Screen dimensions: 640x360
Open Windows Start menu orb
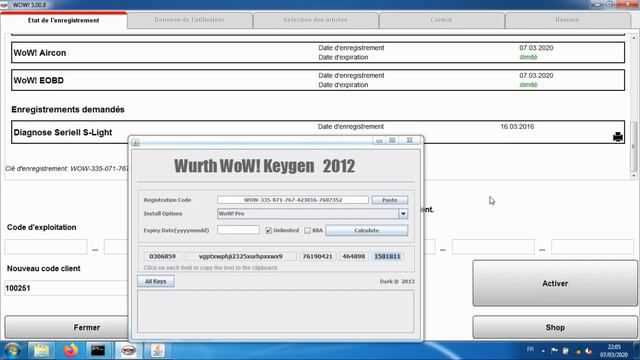click(12, 350)
